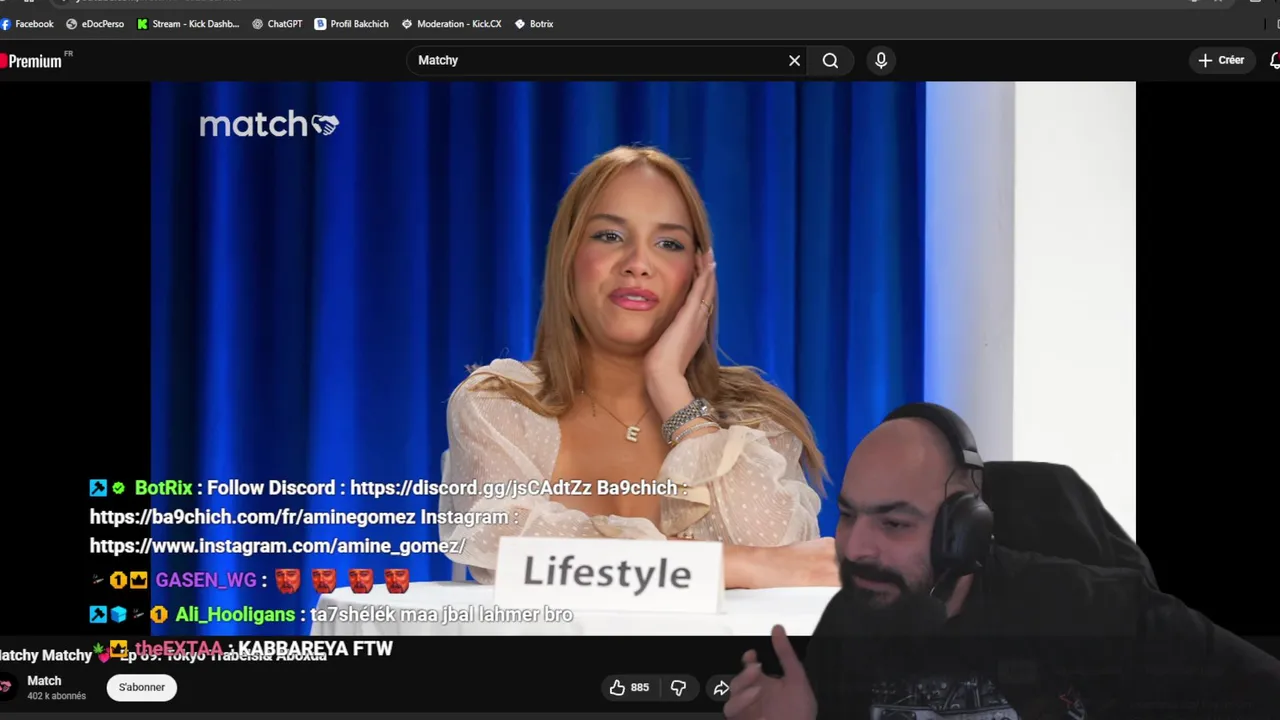Open the Facebook bookmark
This screenshot has height=720, width=1280.
click(x=28, y=24)
